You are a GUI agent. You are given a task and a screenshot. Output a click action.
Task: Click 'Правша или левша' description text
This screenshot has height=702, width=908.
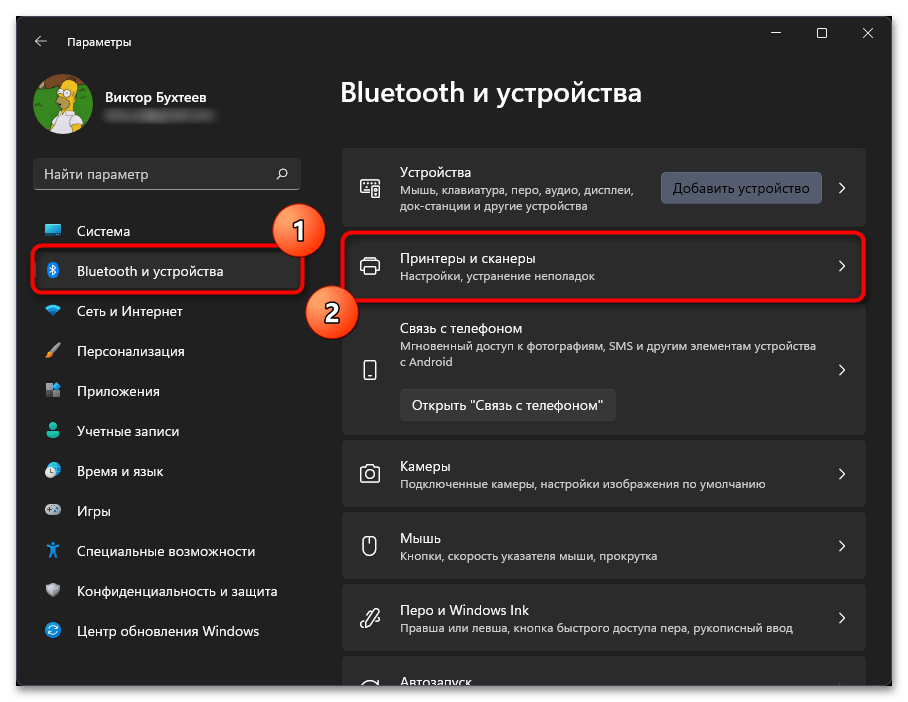pos(596,628)
